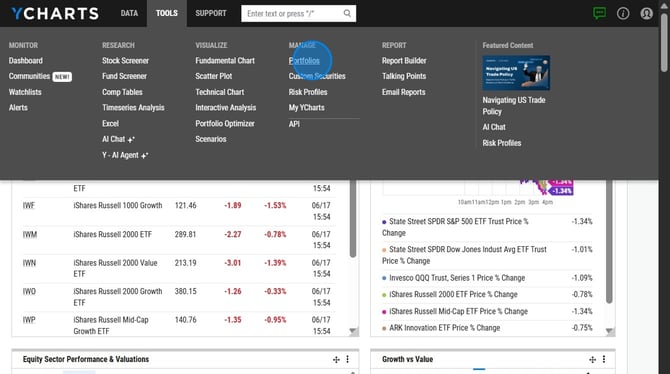Open the TOOLS menu
The width and height of the screenshot is (670, 374).
167,13
